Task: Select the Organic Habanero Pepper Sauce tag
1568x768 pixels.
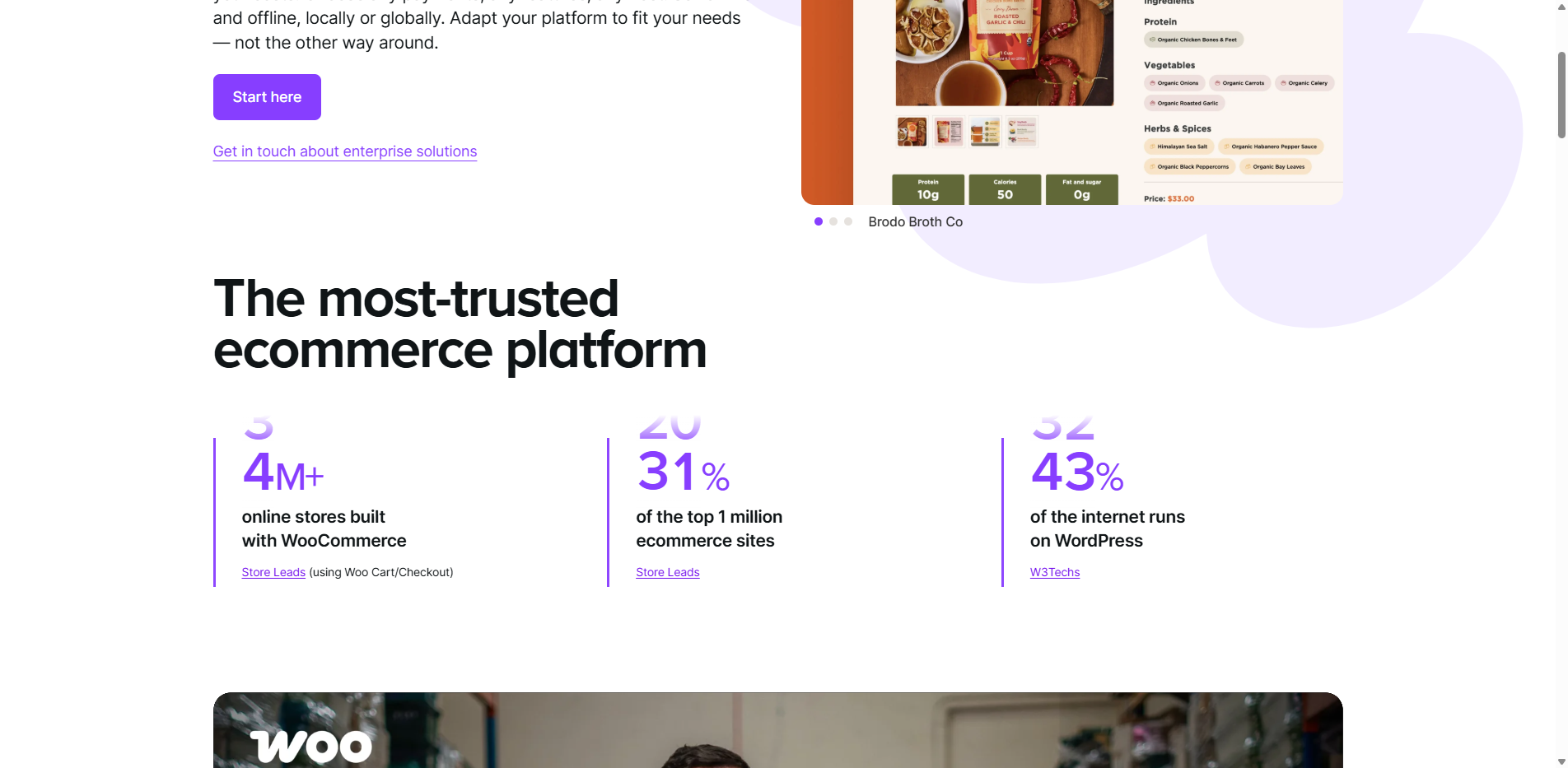Action: (x=1271, y=146)
